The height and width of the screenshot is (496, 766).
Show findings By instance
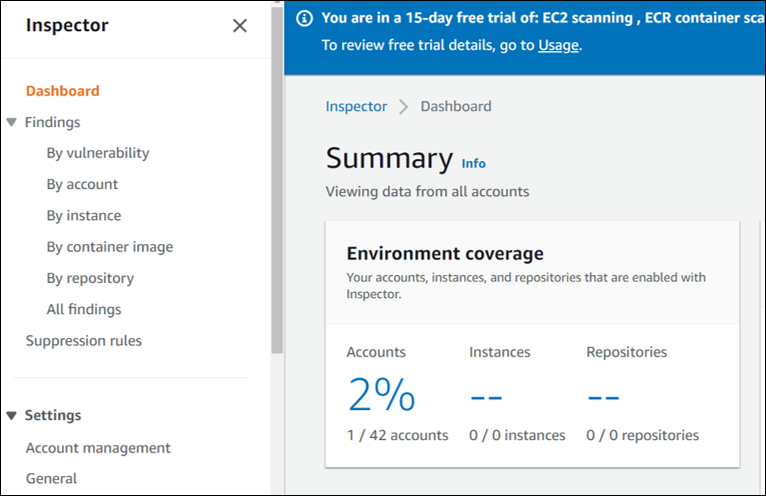[x=84, y=215]
